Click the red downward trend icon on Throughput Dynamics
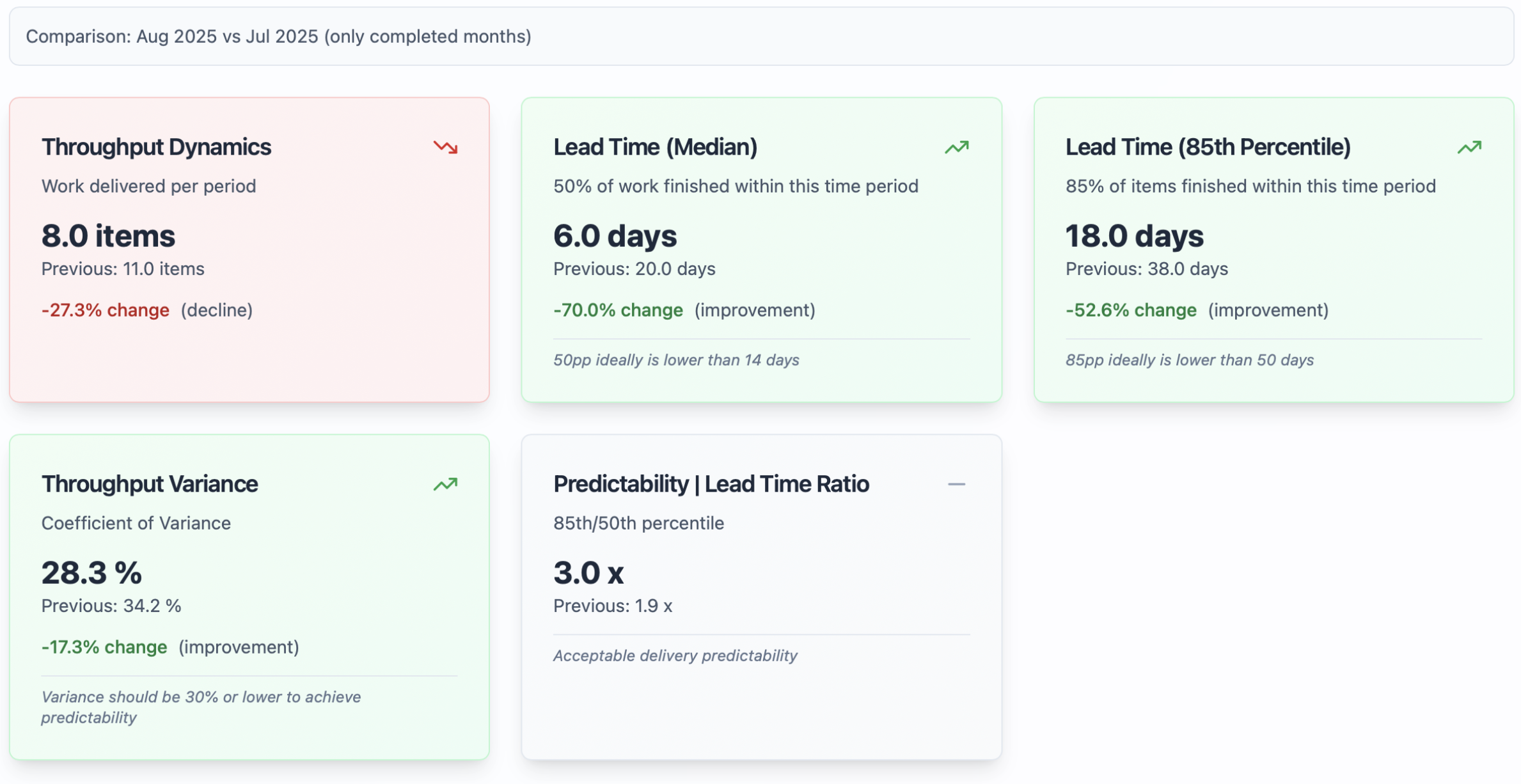Screen dimensions: 1521x784 (x=445, y=148)
